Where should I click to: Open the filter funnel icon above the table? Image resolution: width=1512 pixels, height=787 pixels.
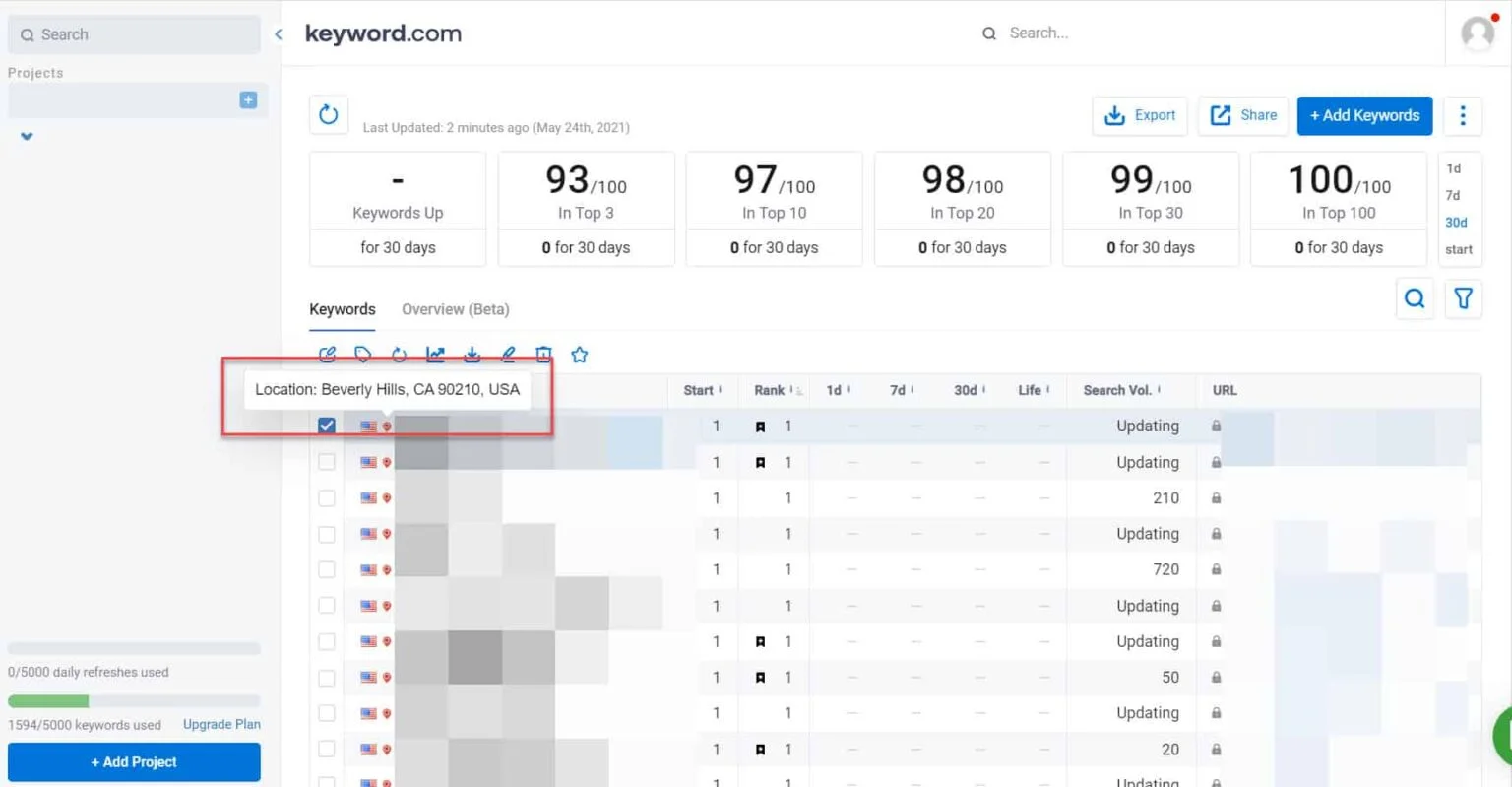point(1464,298)
